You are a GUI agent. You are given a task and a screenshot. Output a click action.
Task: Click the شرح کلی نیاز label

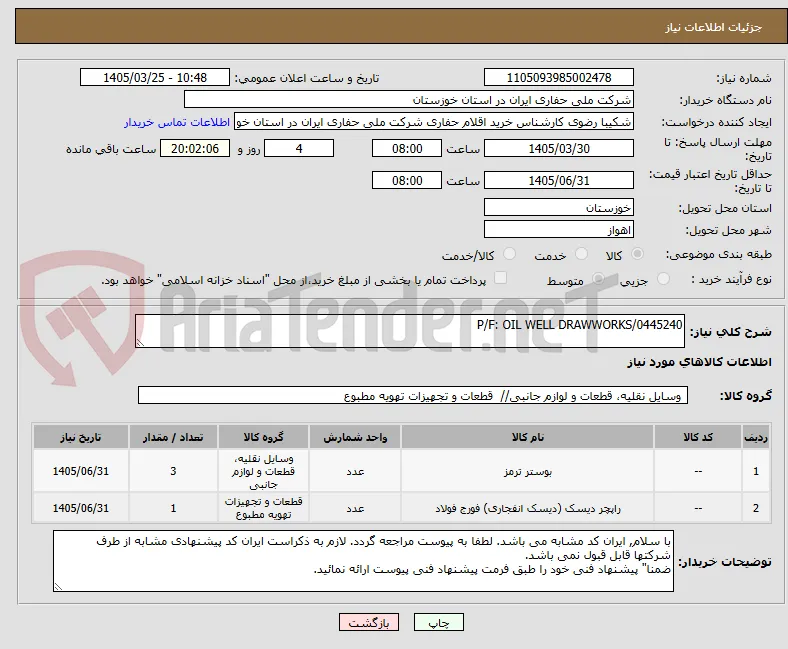click(x=730, y=332)
